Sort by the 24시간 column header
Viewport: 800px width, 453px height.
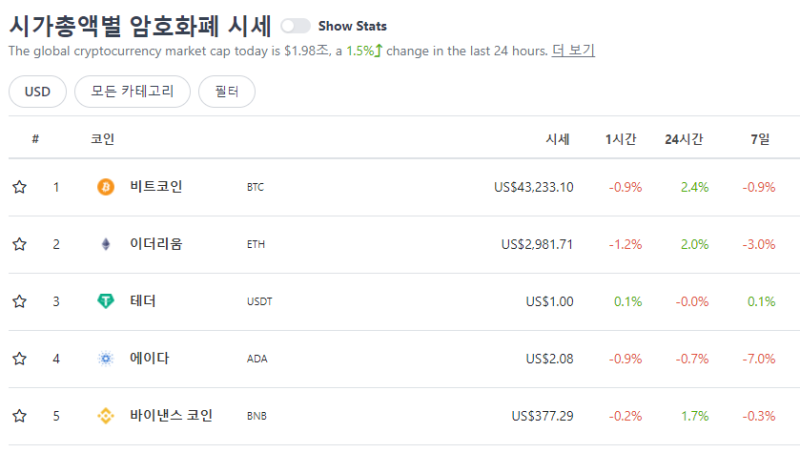[x=684, y=139]
